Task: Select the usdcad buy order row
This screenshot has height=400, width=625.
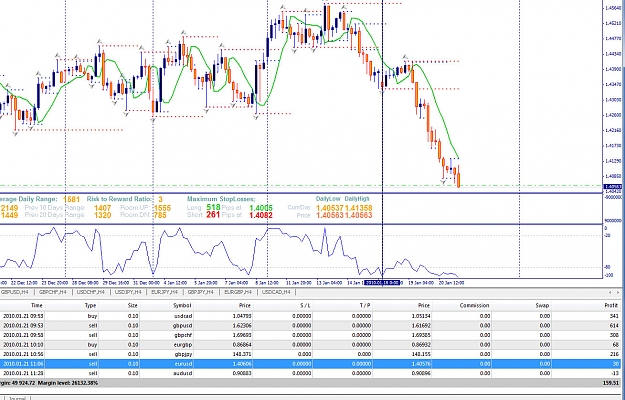Action: point(311,316)
